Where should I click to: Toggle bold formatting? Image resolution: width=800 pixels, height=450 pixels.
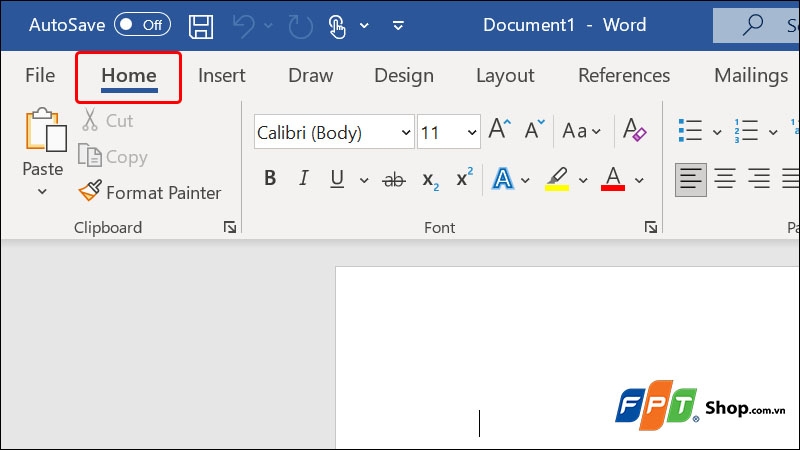(x=270, y=180)
